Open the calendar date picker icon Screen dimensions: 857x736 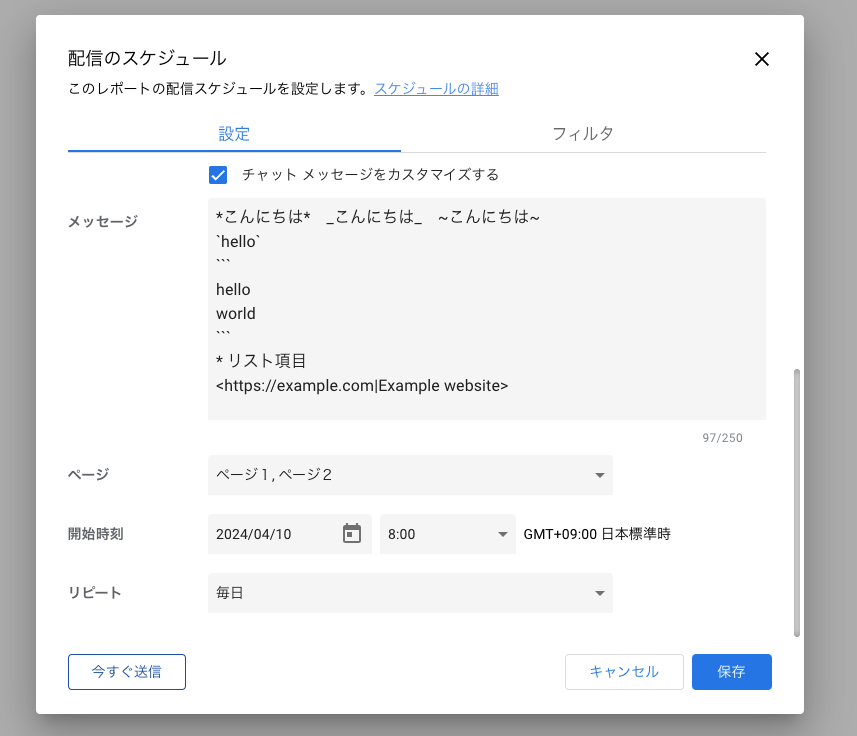(x=352, y=534)
